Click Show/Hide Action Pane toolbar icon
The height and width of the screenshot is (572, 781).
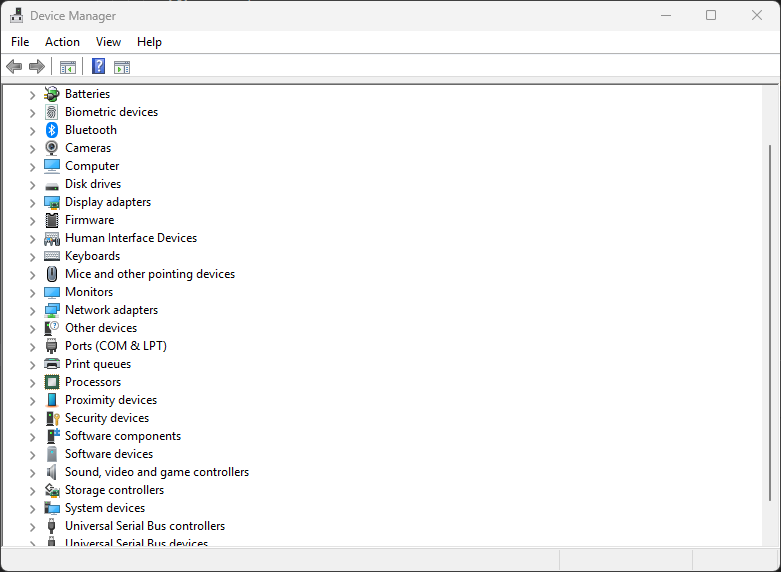tap(122, 67)
